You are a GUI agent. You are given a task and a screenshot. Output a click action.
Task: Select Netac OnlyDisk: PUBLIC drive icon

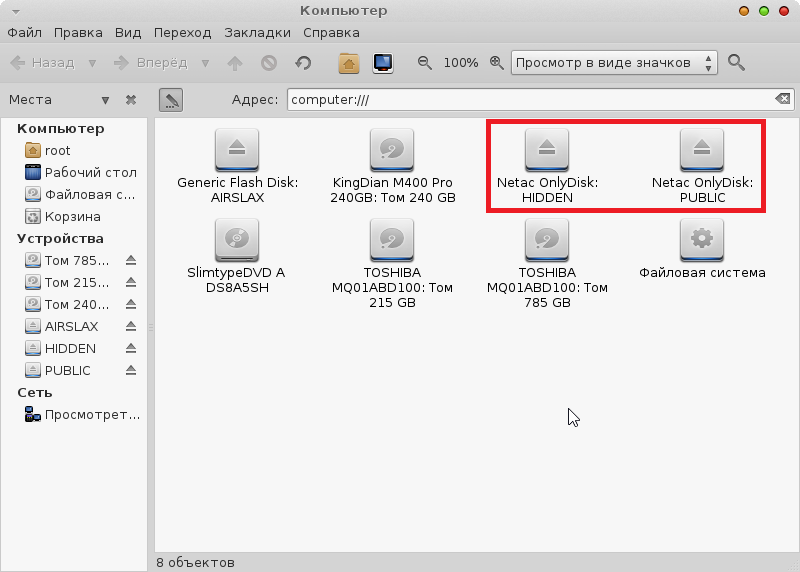point(702,150)
